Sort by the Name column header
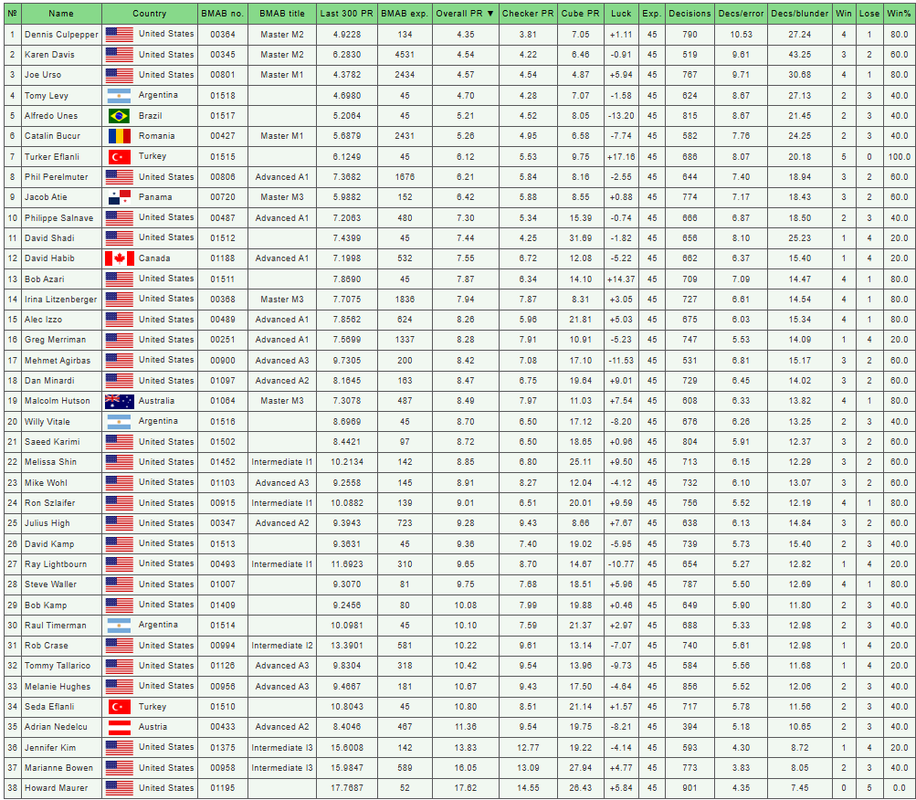916x800 pixels. point(61,13)
